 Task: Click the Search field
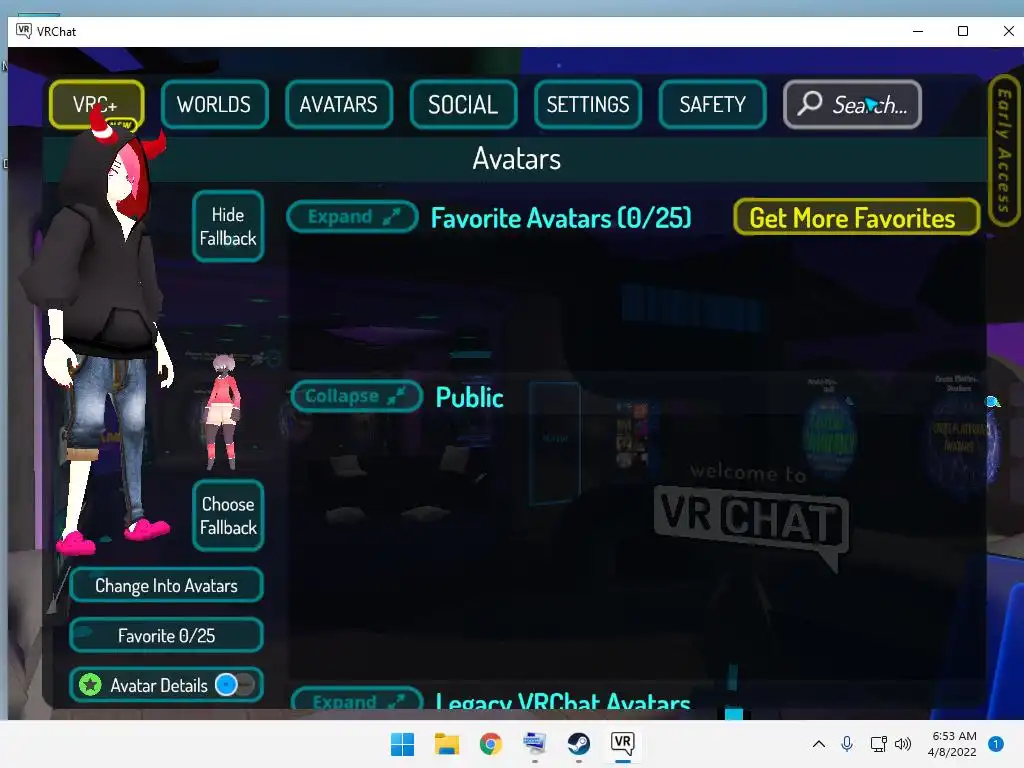pyautogui.click(x=852, y=104)
